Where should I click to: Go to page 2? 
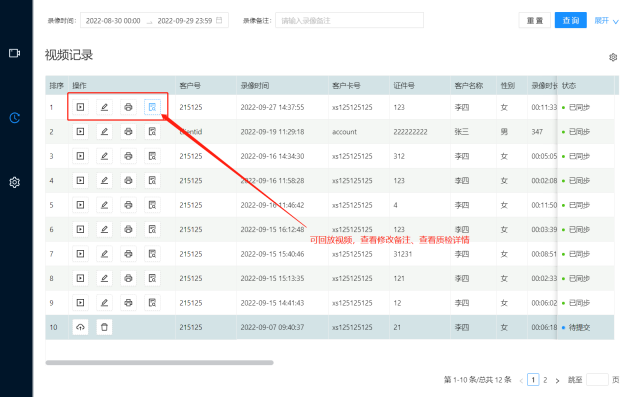[545, 380]
